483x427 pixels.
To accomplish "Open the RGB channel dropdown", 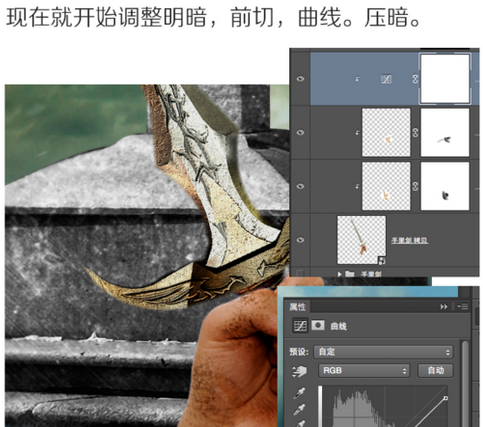I will tap(364, 371).
